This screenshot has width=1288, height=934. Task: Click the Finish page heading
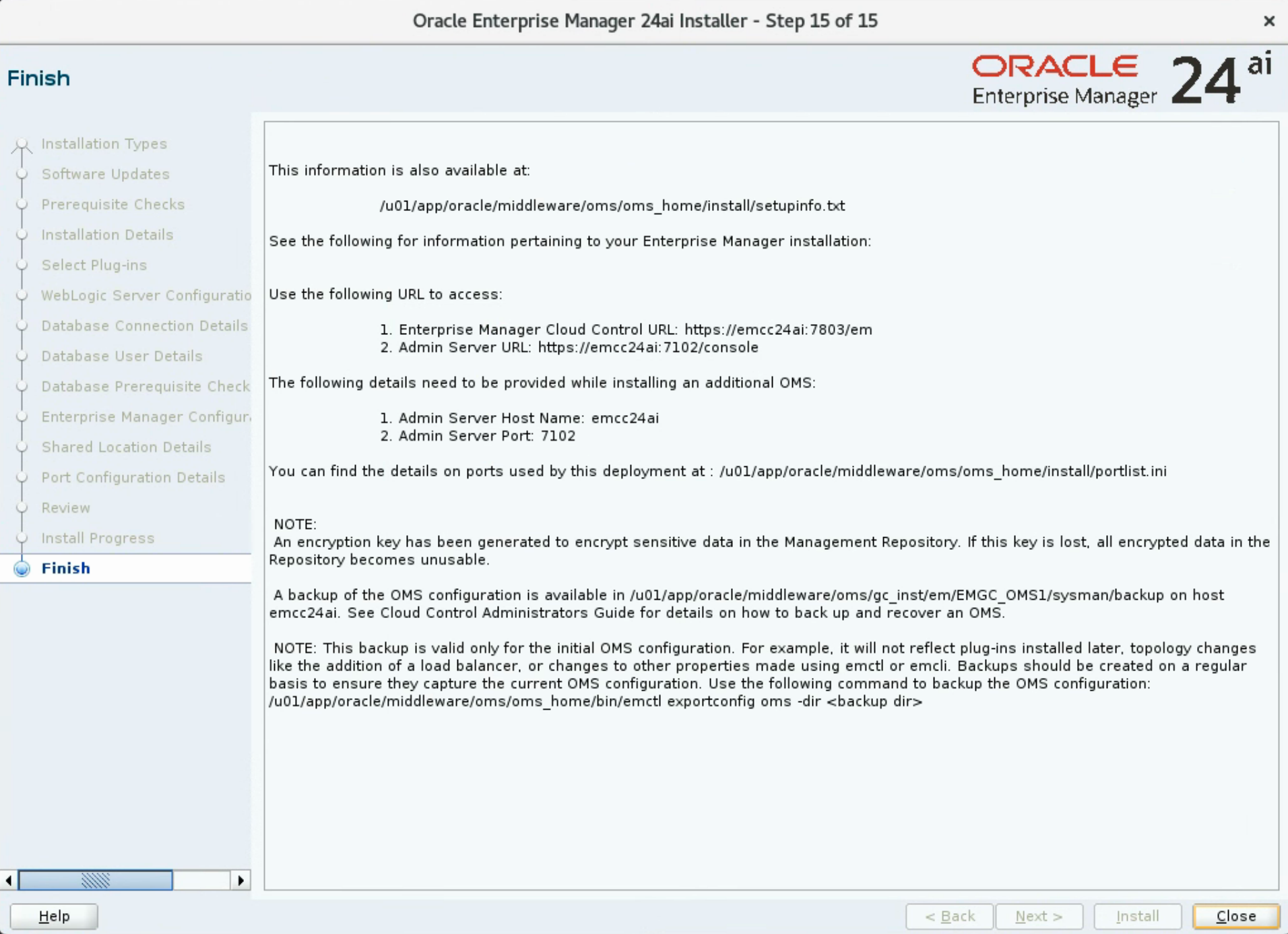pyautogui.click(x=38, y=78)
